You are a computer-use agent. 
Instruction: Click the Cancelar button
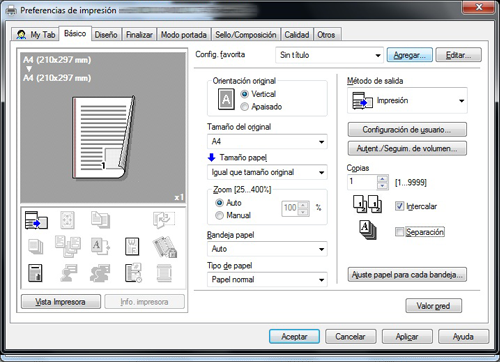tap(350, 337)
